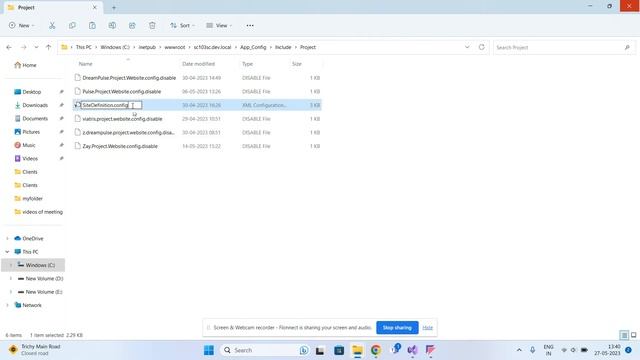Open the Sort dropdown menu
This screenshot has width=640, height=360.
[x=182, y=25]
